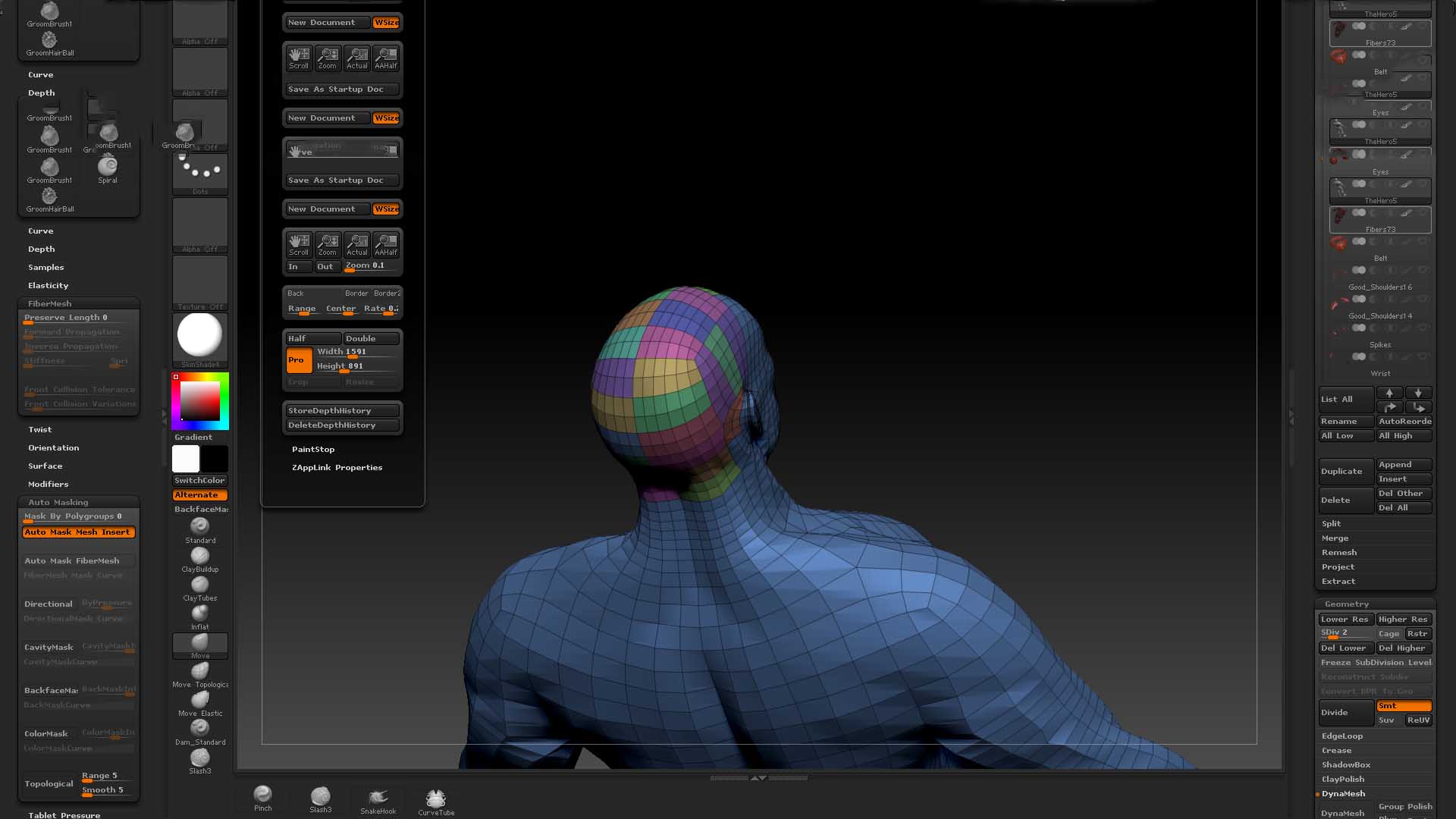This screenshot has width=1456, height=819.
Task: Open the ShadowBox submenu
Action: (x=1346, y=765)
